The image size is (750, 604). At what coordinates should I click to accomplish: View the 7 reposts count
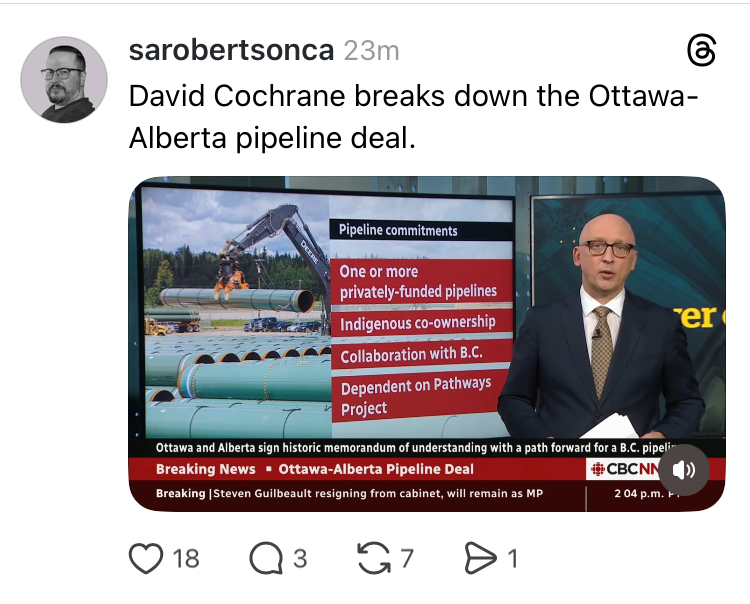tap(407, 559)
